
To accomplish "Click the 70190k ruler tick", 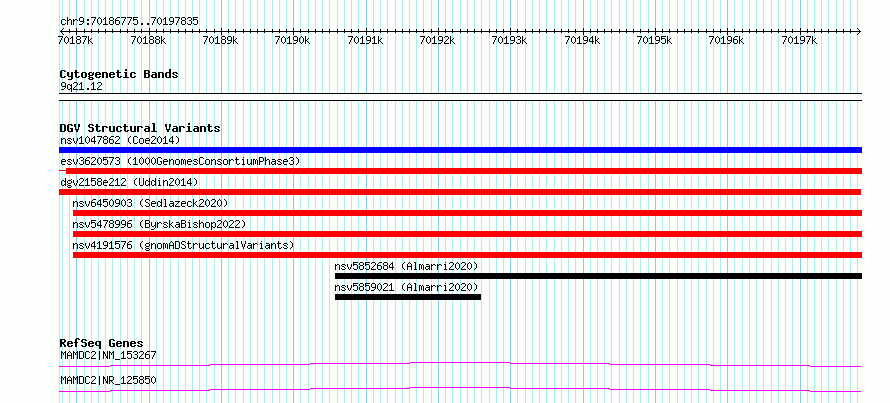I will 292,40.
